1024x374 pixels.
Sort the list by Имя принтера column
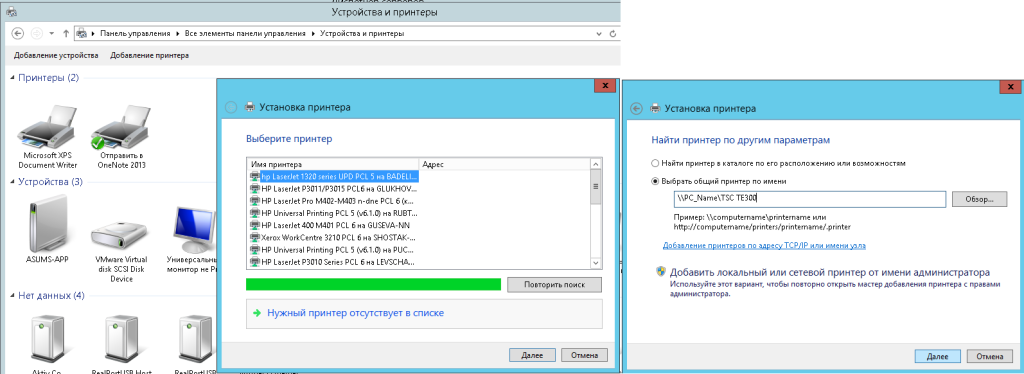coord(332,164)
